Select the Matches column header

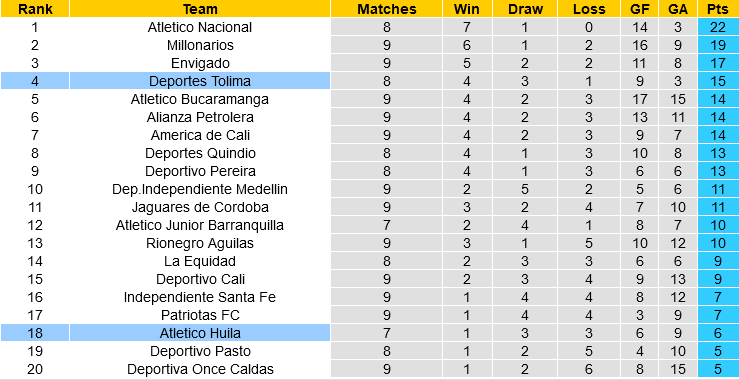(386, 9)
